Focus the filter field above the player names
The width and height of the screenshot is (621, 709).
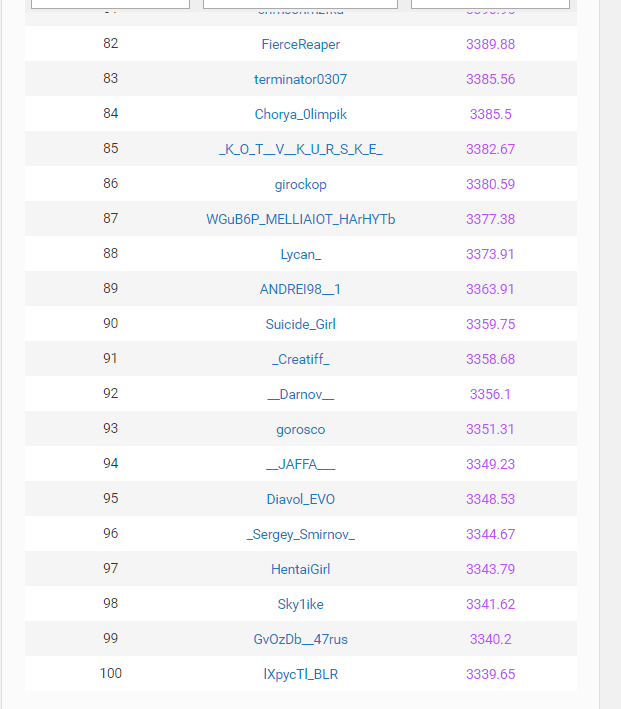tap(300, 4)
